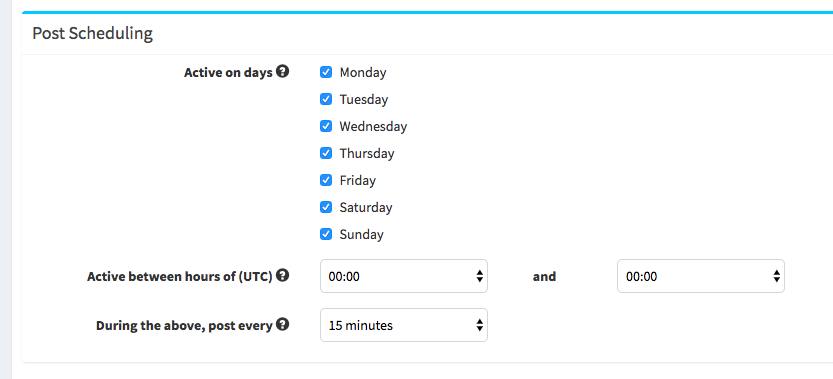Uncheck the Monday checkbox

[x=326, y=72]
